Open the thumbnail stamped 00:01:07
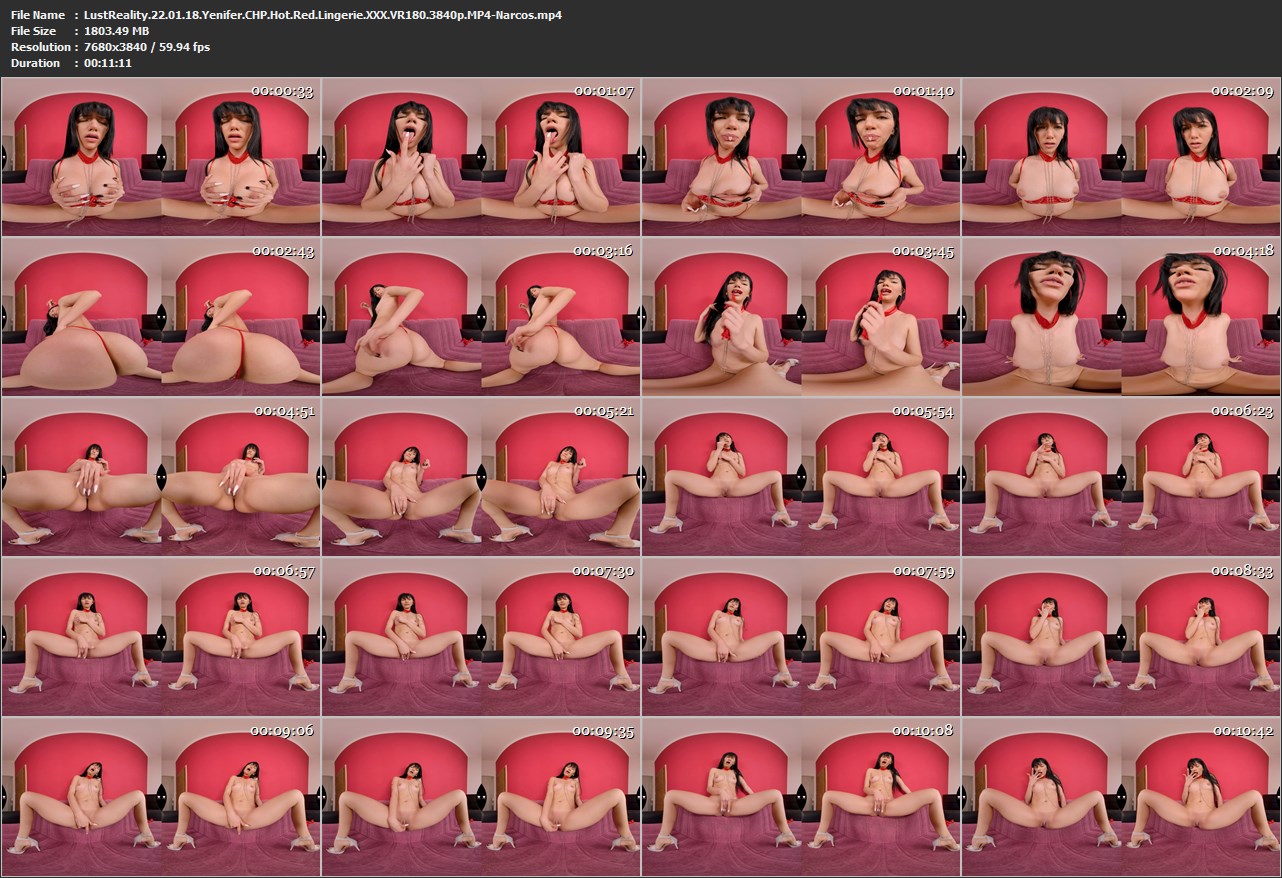The image size is (1282, 878). (x=481, y=157)
